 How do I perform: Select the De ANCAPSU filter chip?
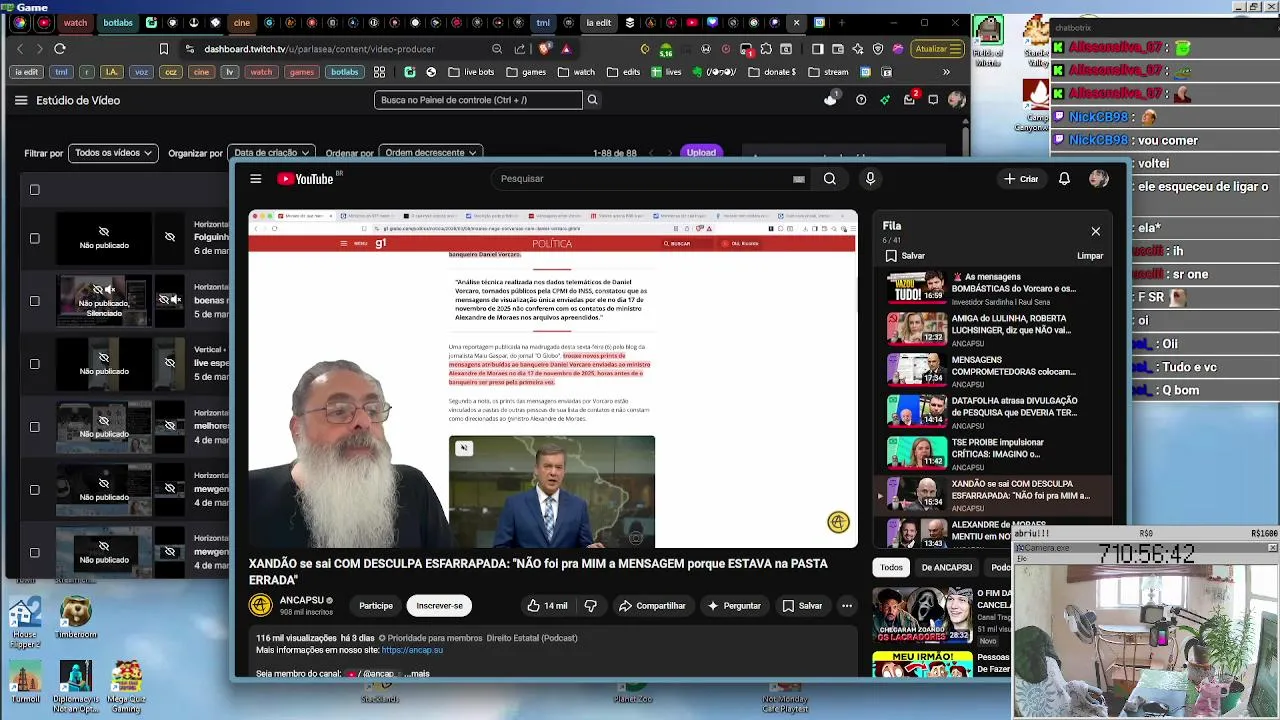pyautogui.click(x=946, y=567)
